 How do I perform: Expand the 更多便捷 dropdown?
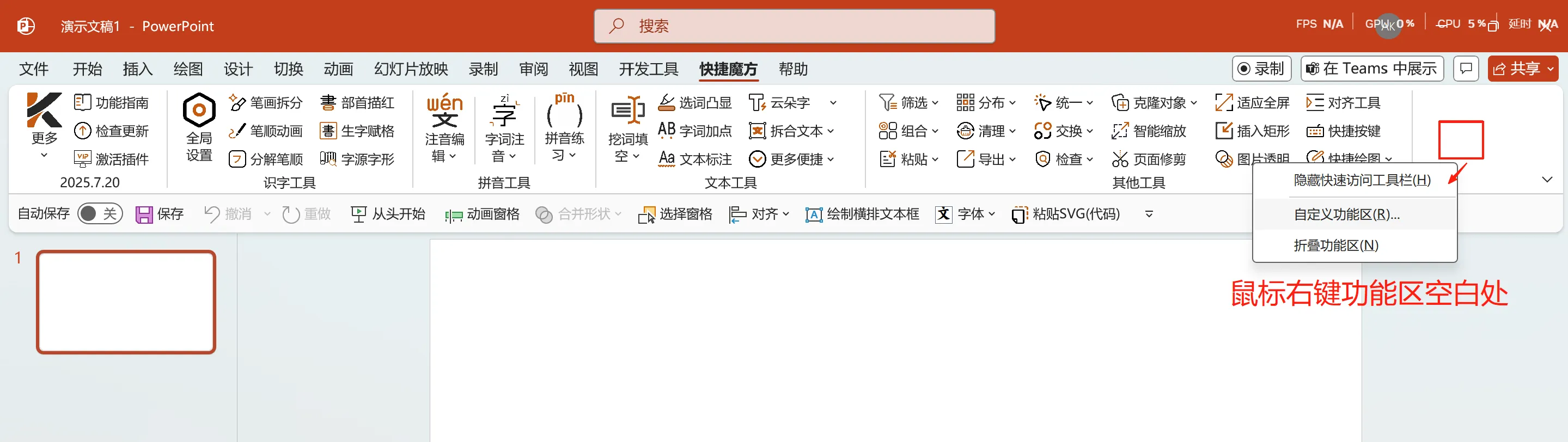tap(831, 159)
